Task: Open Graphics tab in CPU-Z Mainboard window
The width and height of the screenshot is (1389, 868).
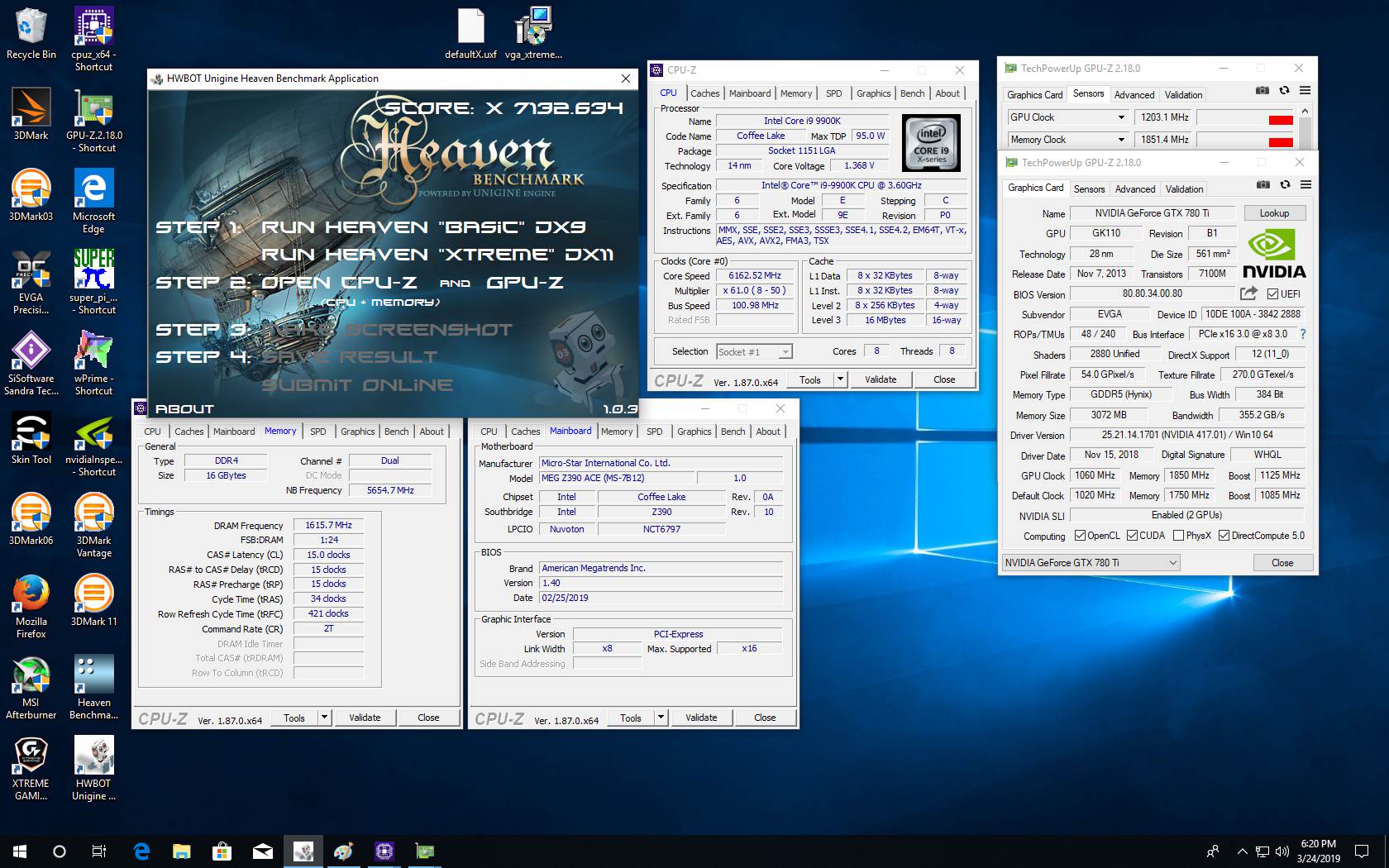Action: 694,432
